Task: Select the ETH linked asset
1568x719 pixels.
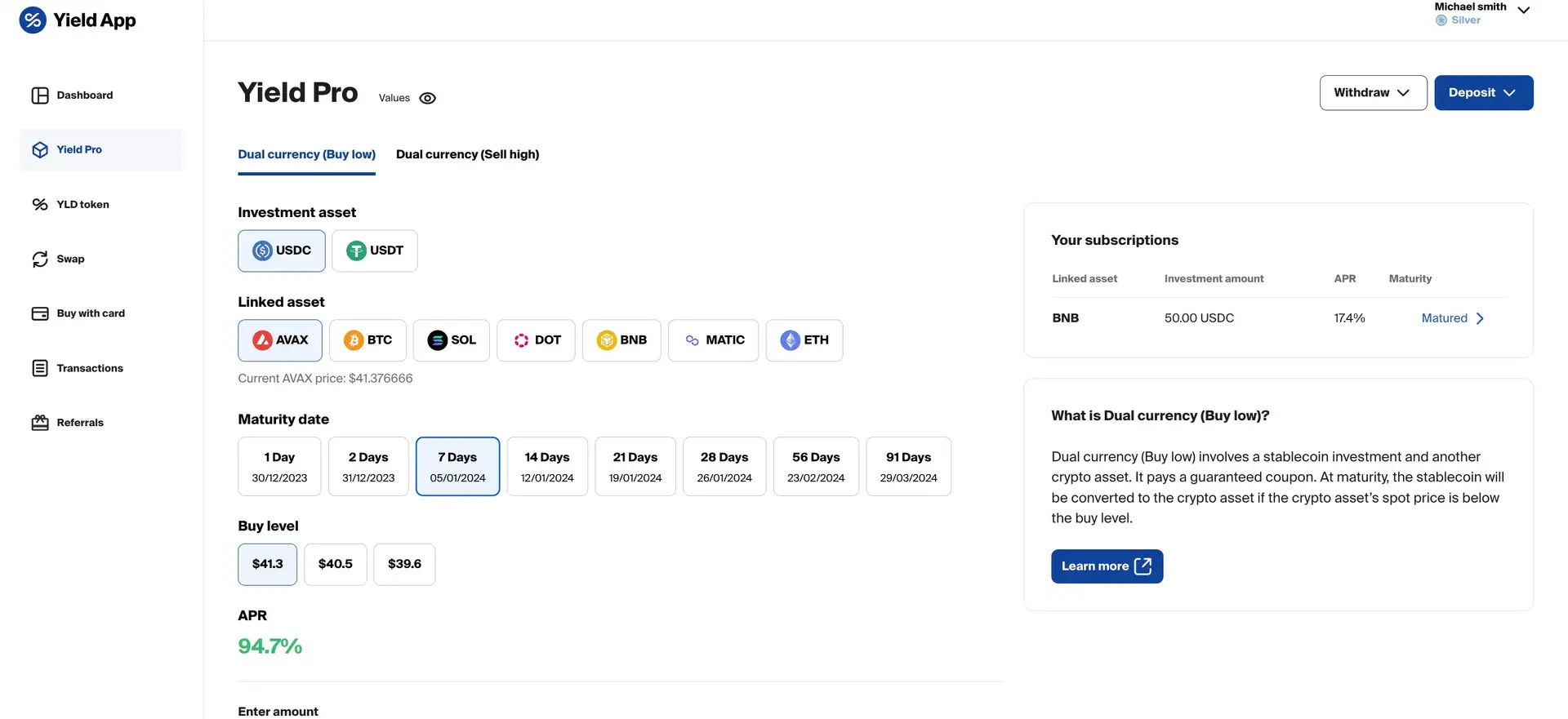Action: pyautogui.click(x=804, y=340)
